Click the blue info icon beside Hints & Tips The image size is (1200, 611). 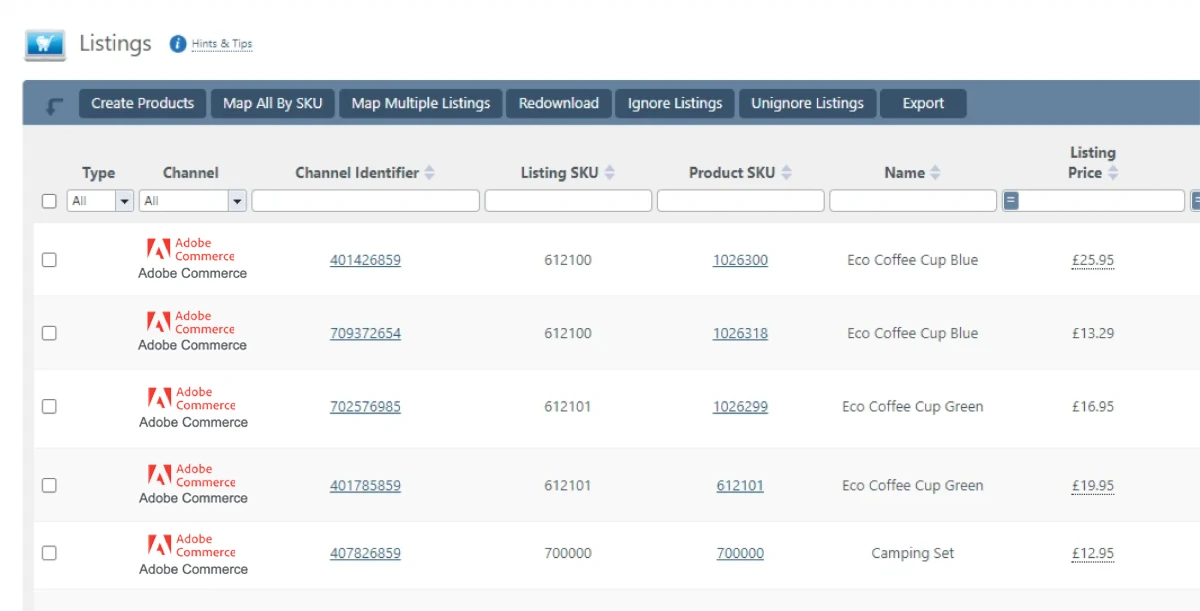(x=178, y=44)
